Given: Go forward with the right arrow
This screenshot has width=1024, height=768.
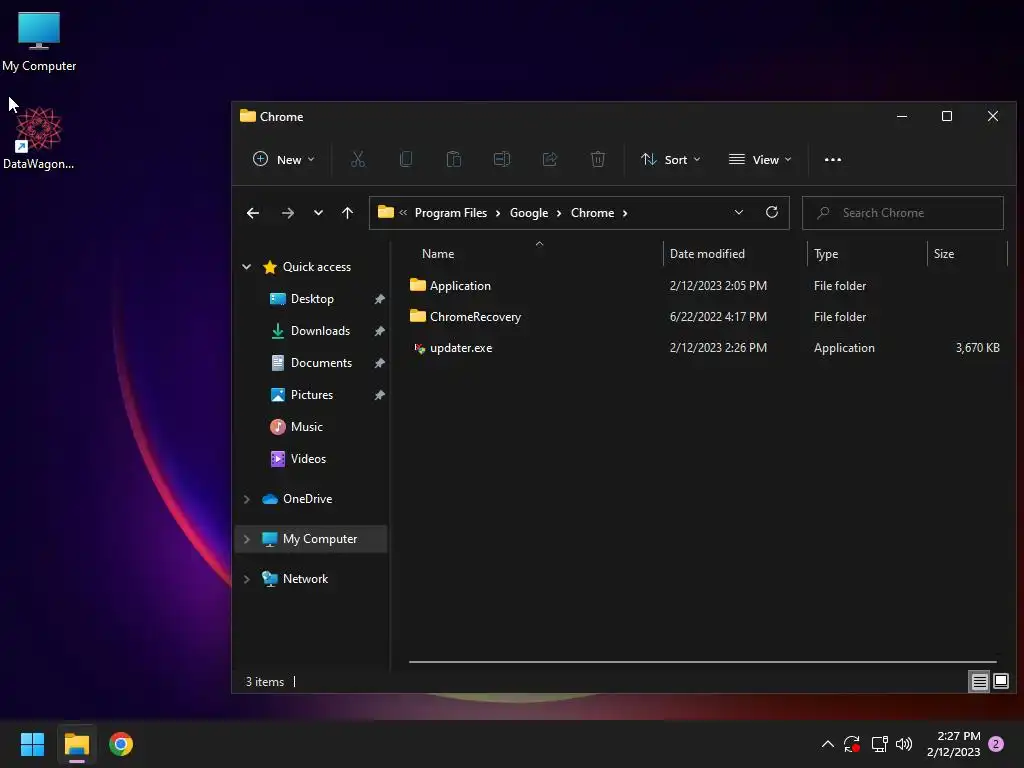Looking at the screenshot, I should click(287, 213).
